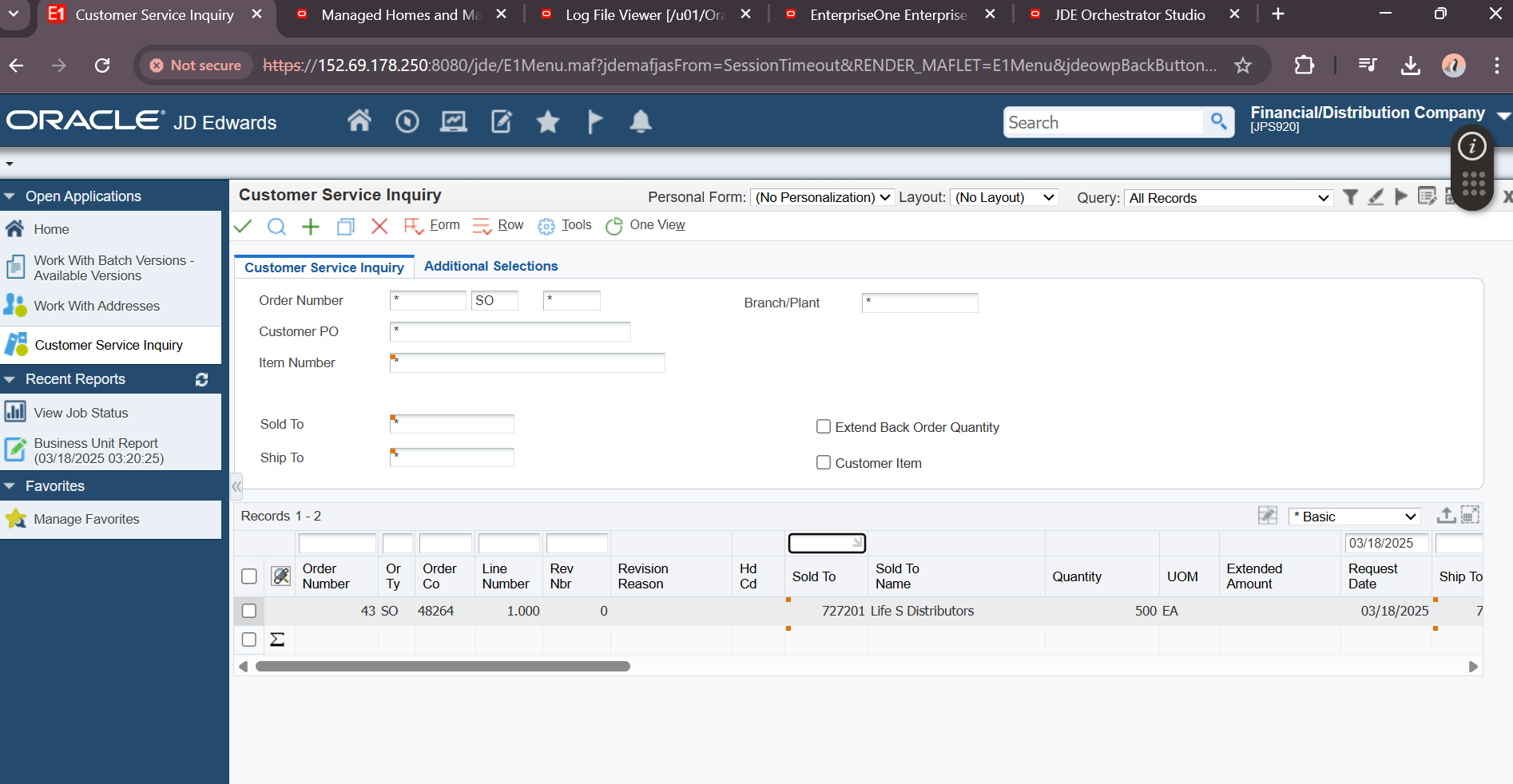Open Work With Addresses from sidebar
This screenshot has height=784, width=1513.
pyautogui.click(x=97, y=306)
